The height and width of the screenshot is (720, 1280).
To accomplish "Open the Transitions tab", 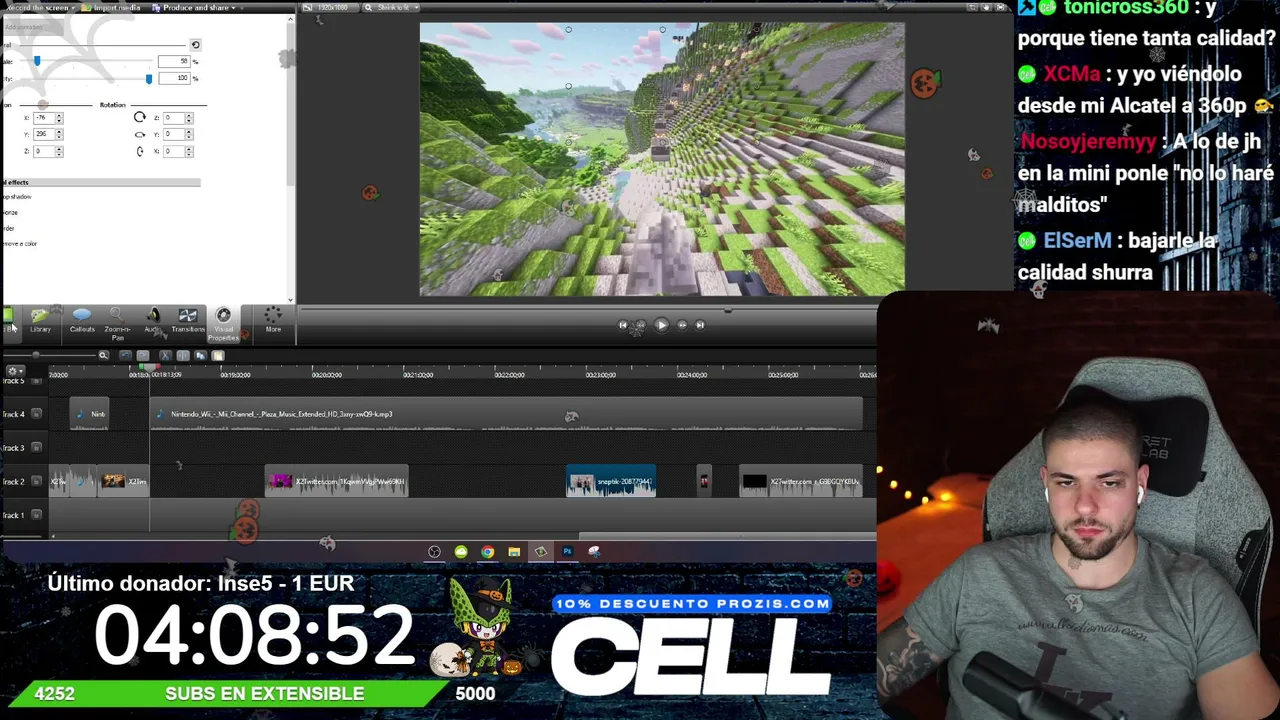I will [x=187, y=321].
